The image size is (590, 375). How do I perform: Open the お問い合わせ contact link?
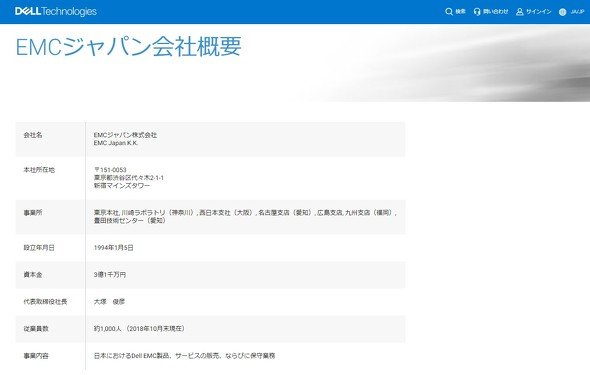[x=495, y=12]
